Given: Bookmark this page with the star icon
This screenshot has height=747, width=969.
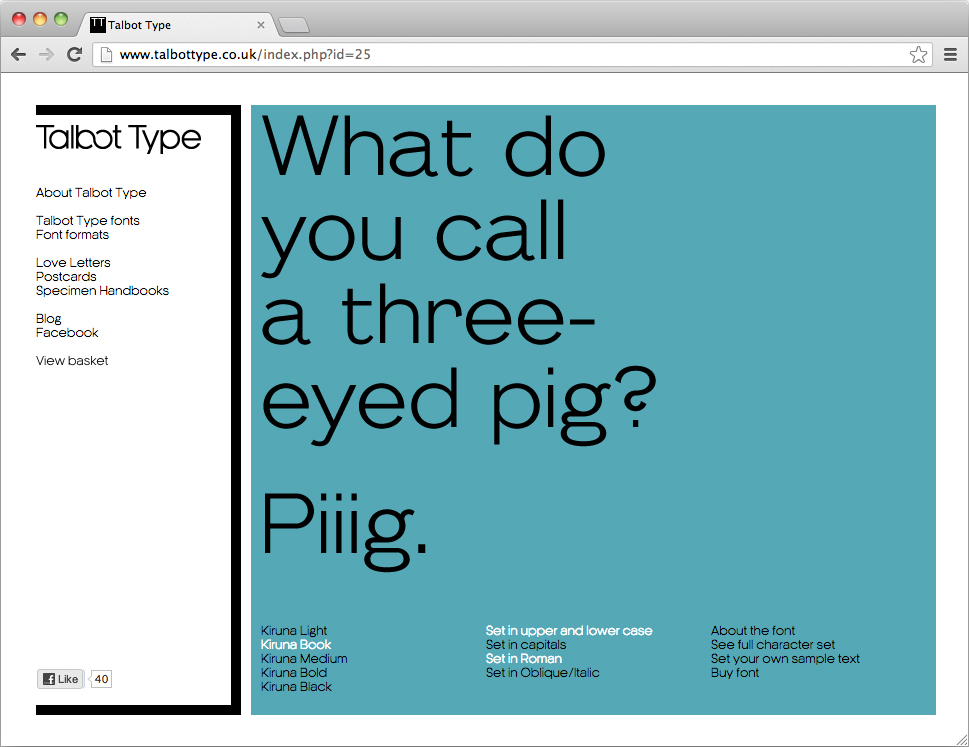Looking at the screenshot, I should pos(918,54).
